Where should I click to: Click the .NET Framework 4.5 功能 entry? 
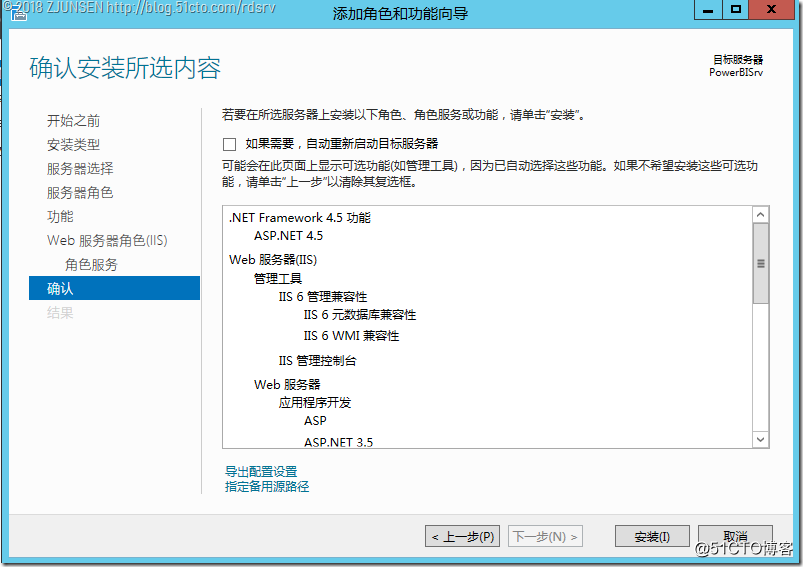click(300, 218)
